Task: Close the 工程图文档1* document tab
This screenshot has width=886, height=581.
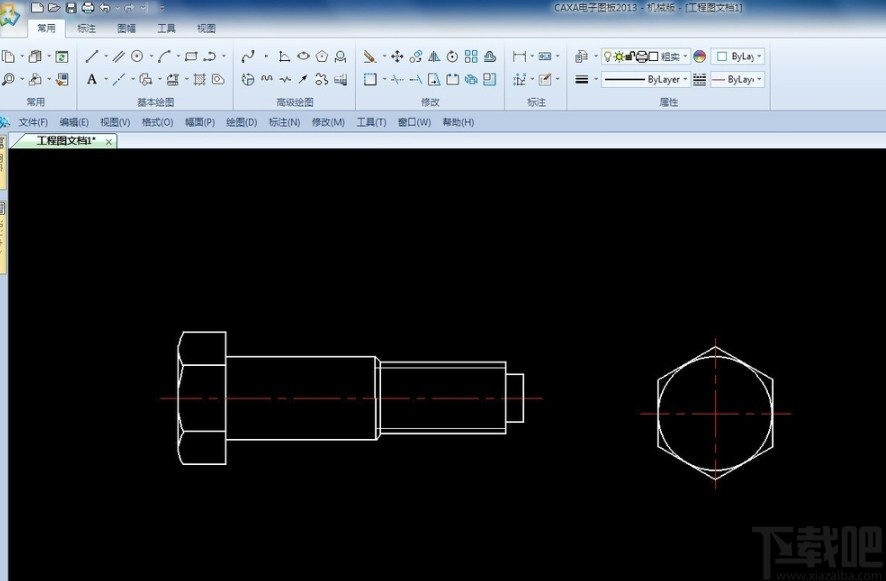Action: 108,142
